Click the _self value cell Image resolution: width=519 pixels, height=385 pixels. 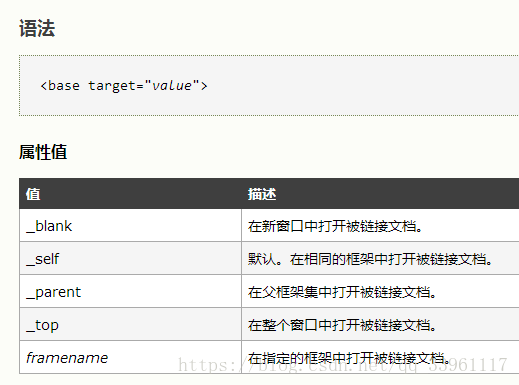tap(130, 258)
